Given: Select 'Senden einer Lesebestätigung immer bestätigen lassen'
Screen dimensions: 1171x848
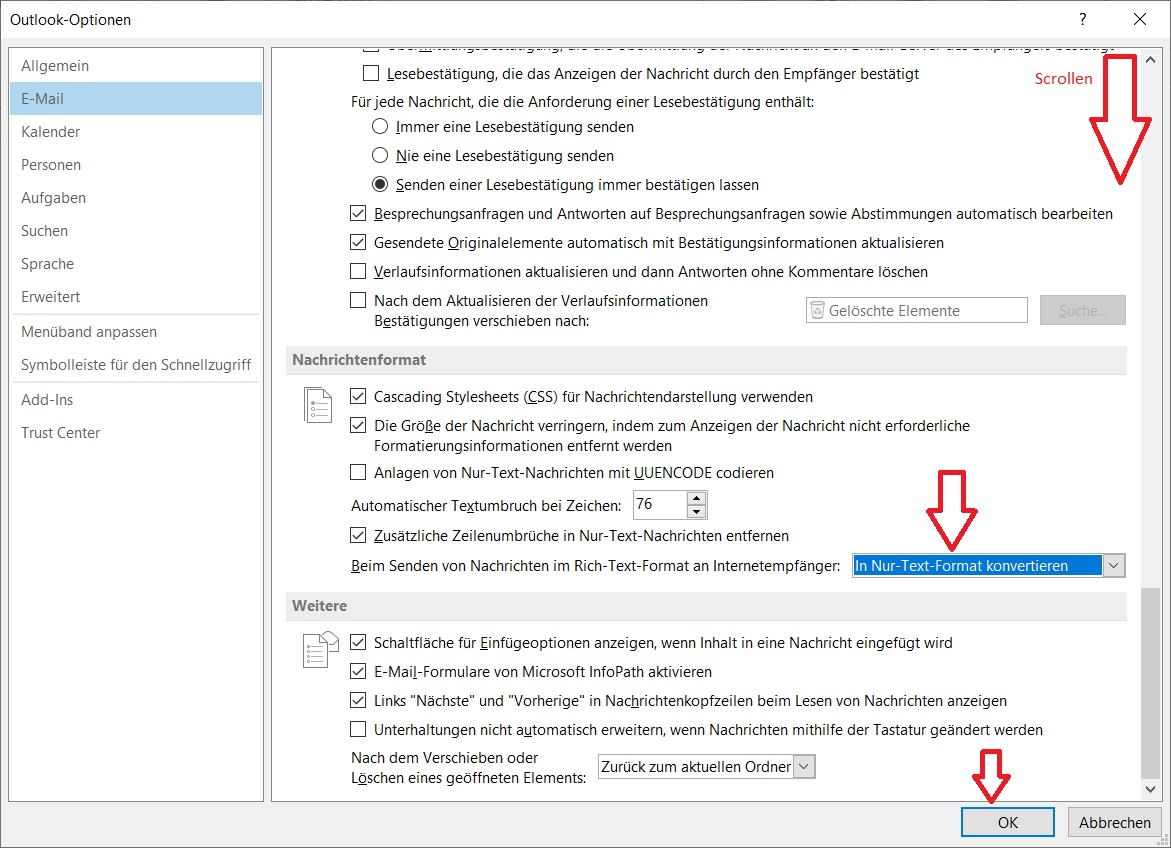Looking at the screenshot, I should tap(380, 184).
